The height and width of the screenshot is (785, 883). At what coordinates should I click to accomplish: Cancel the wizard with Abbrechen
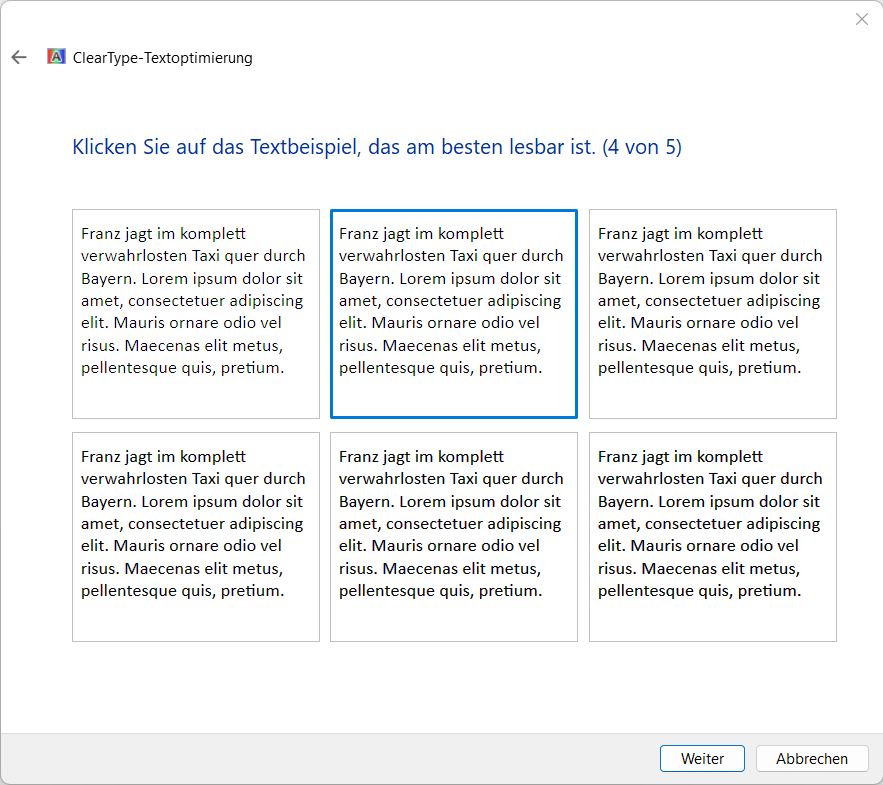[811, 758]
